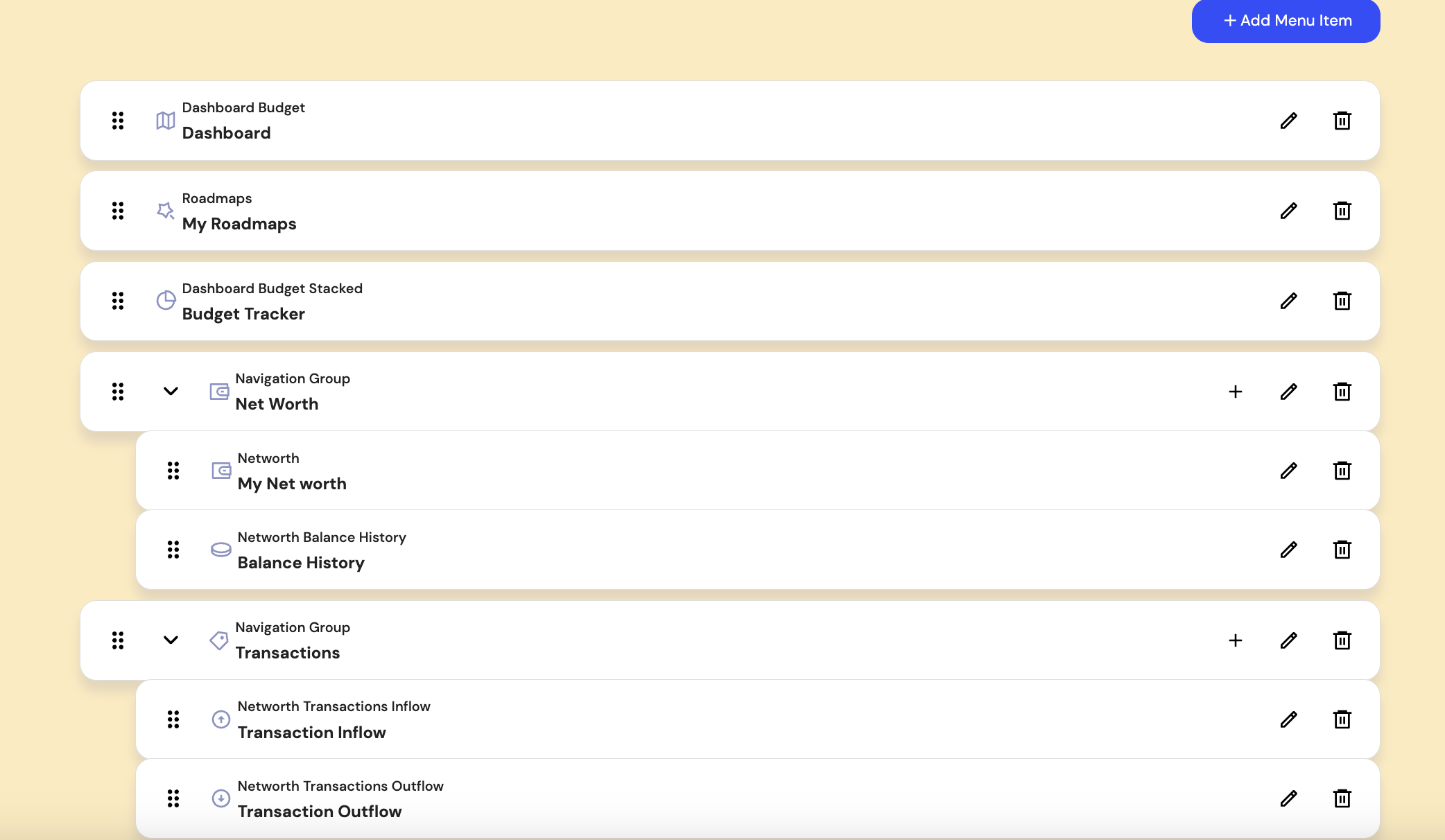Click the downward arrow icon for Transaction Outflow

tap(220, 798)
